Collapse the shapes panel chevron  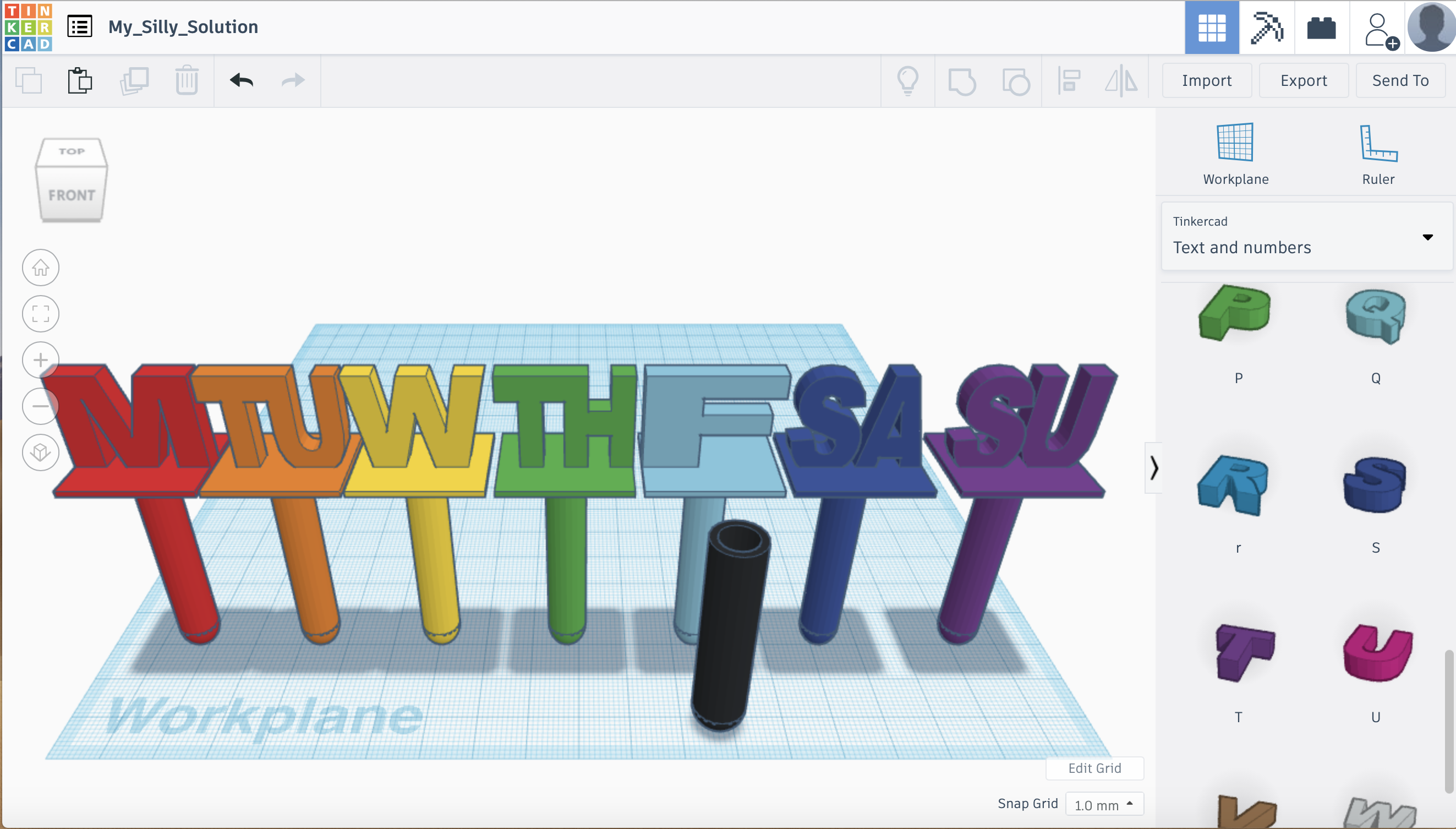pos(1153,468)
